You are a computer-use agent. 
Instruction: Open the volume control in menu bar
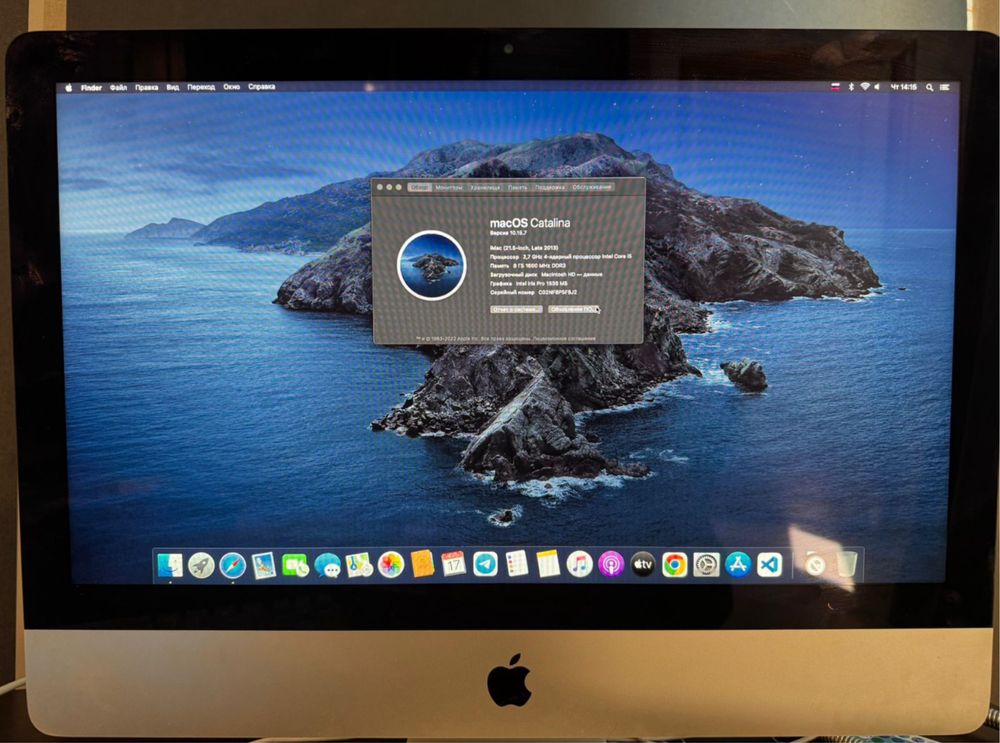coord(877,87)
